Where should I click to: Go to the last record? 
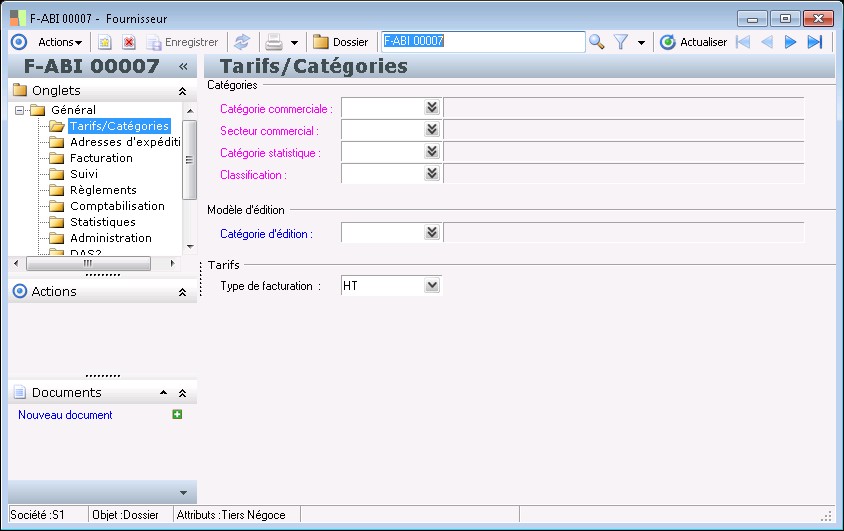815,42
